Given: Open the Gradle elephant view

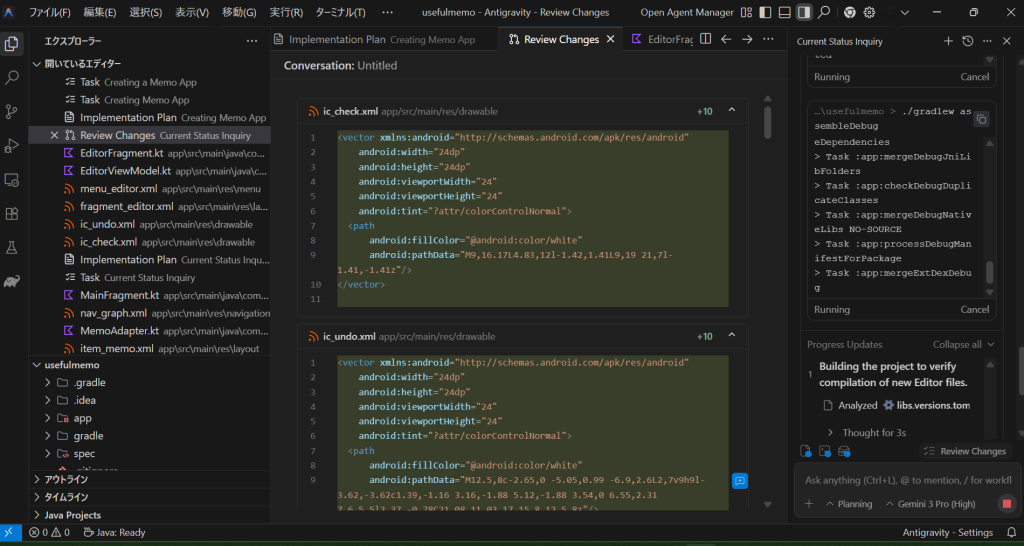Looking at the screenshot, I should click(12, 281).
